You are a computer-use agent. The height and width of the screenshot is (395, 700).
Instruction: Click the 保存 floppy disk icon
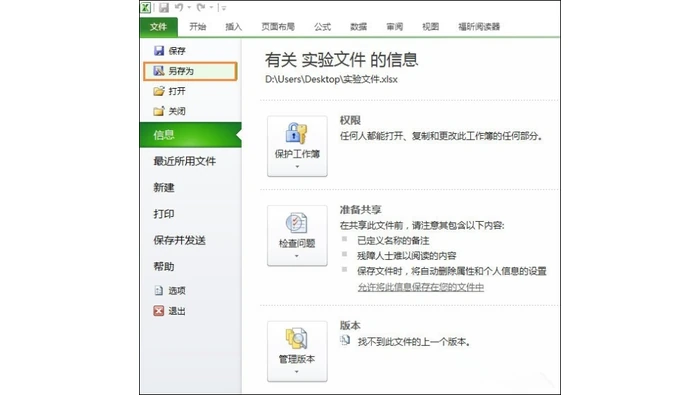click(x=159, y=50)
